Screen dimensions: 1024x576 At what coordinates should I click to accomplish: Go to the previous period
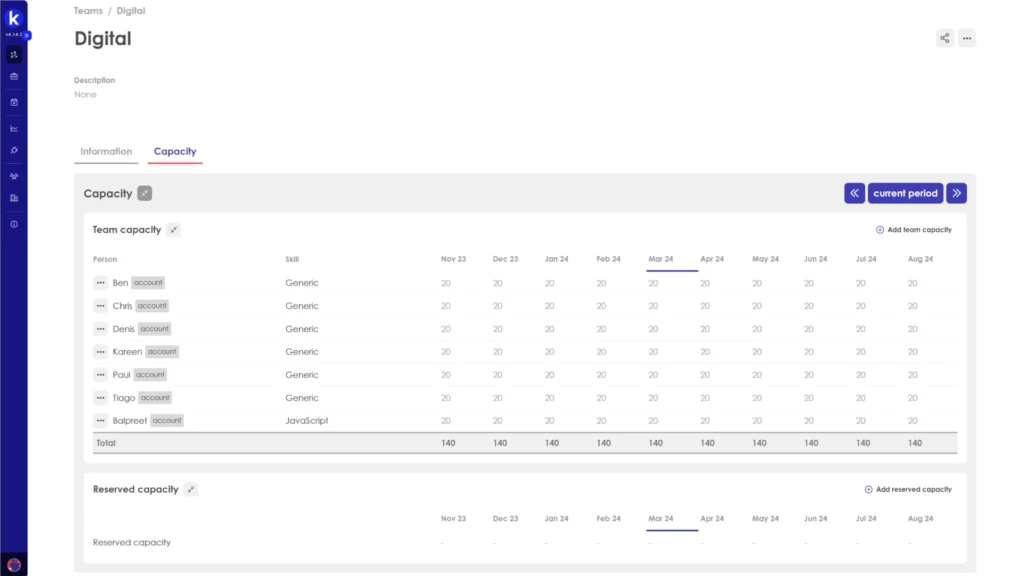(x=854, y=193)
